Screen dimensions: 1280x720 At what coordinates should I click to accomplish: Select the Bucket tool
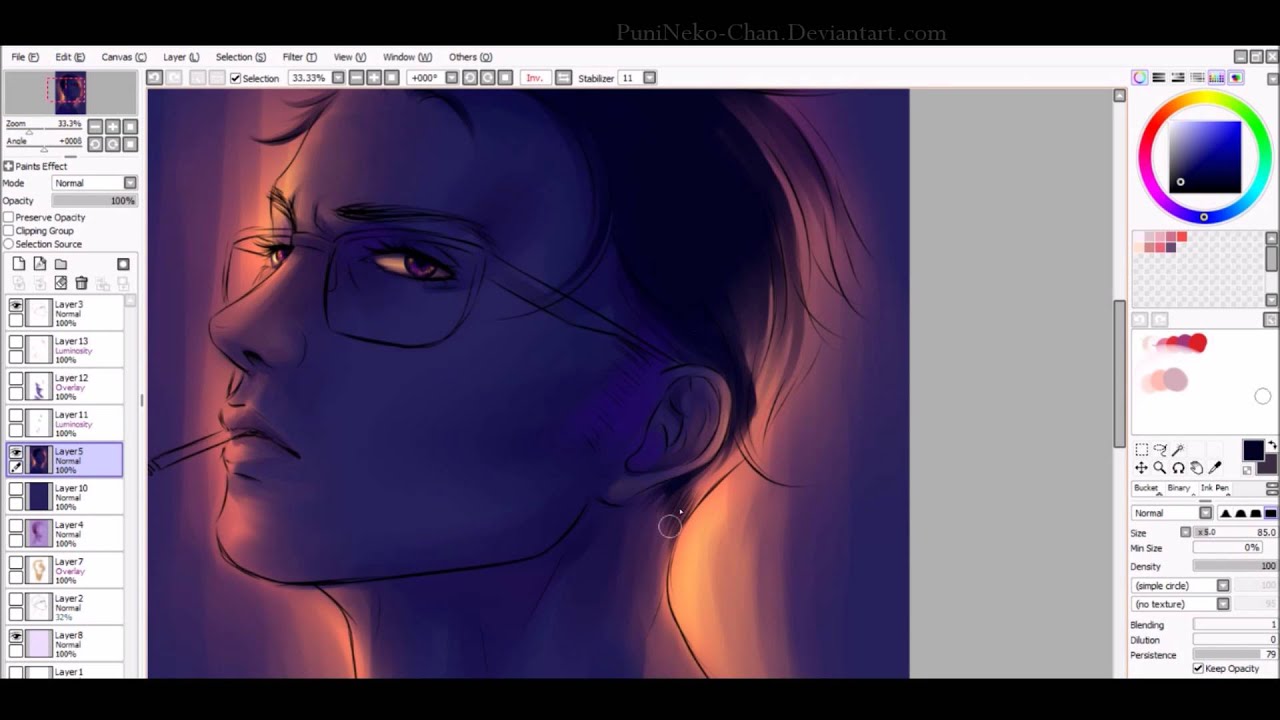point(1146,488)
